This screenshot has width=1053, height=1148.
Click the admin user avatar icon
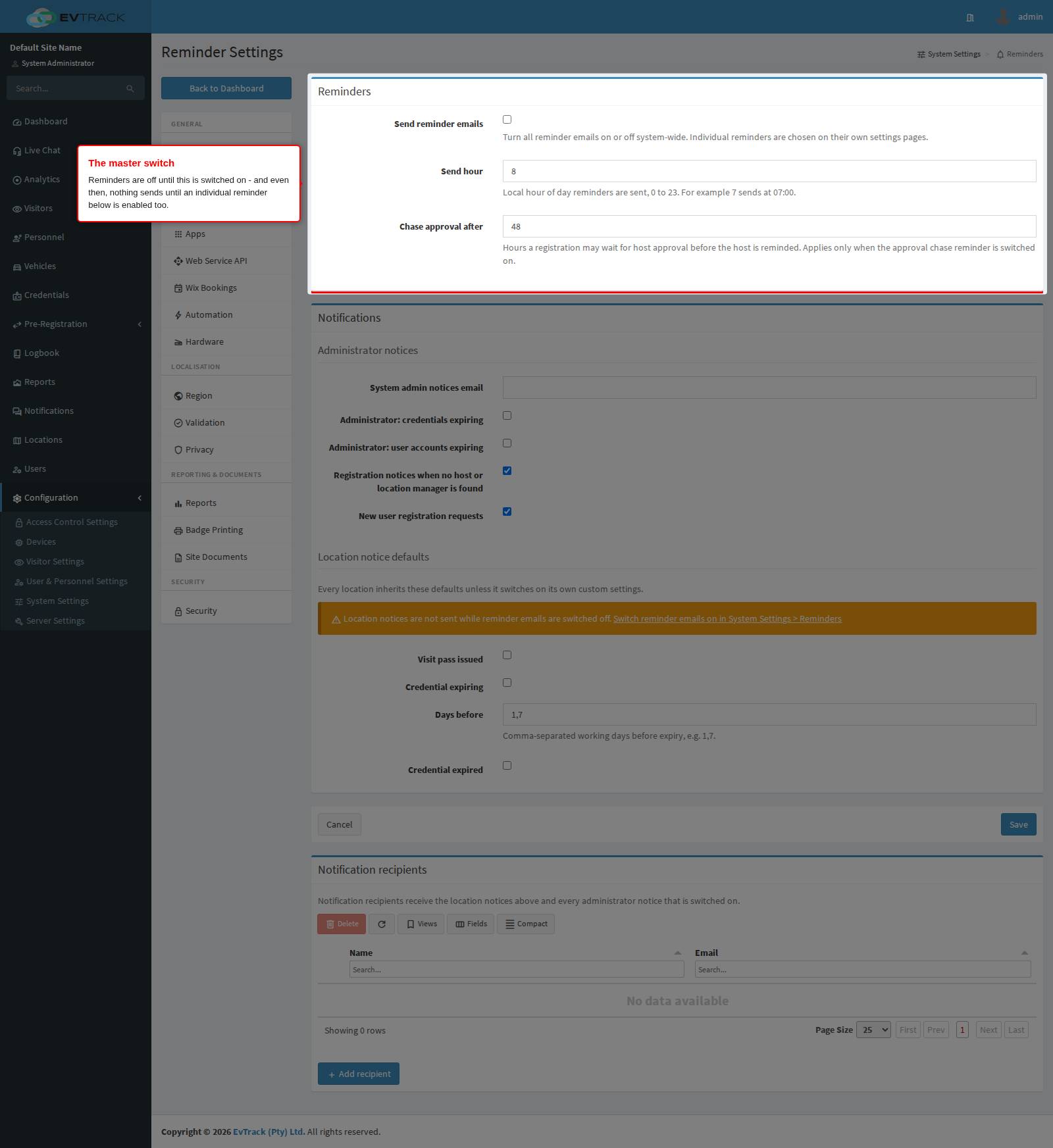pos(1003,17)
